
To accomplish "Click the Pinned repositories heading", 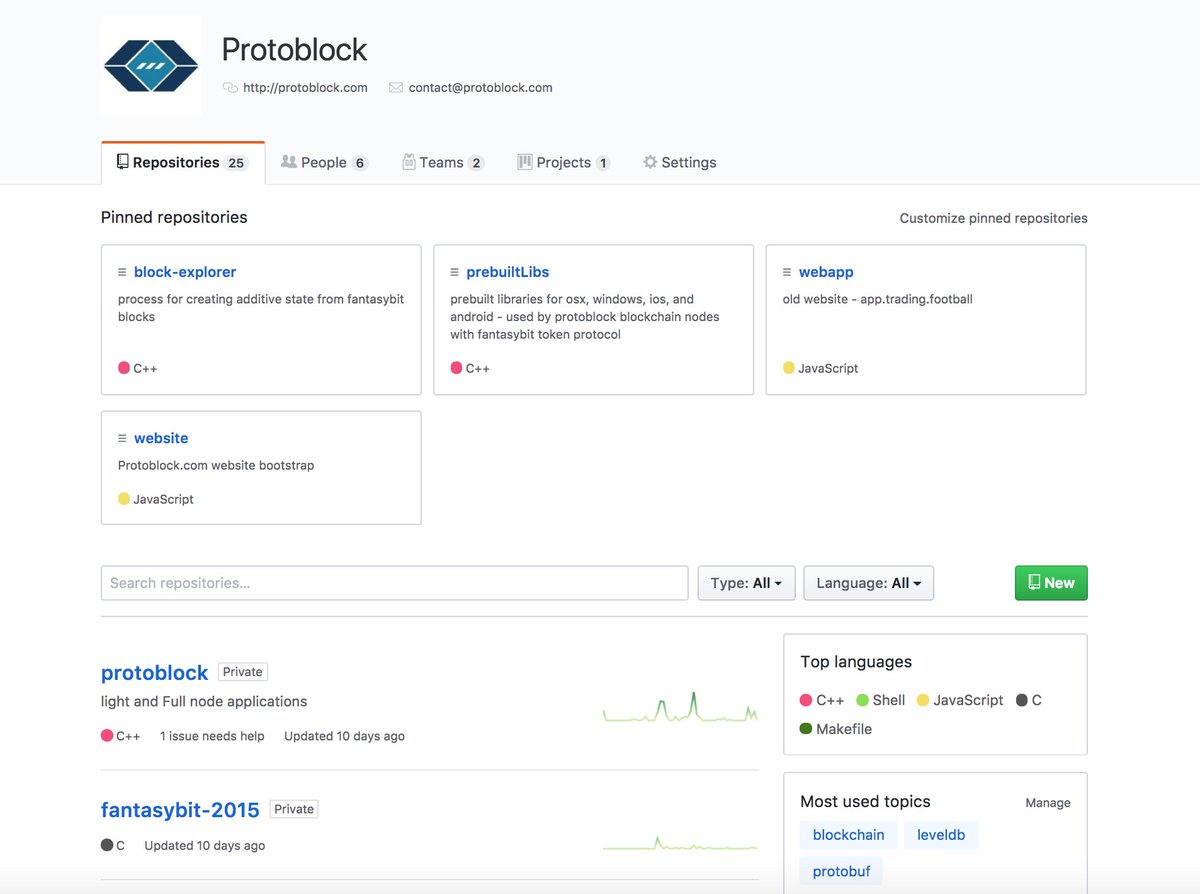I will (174, 217).
